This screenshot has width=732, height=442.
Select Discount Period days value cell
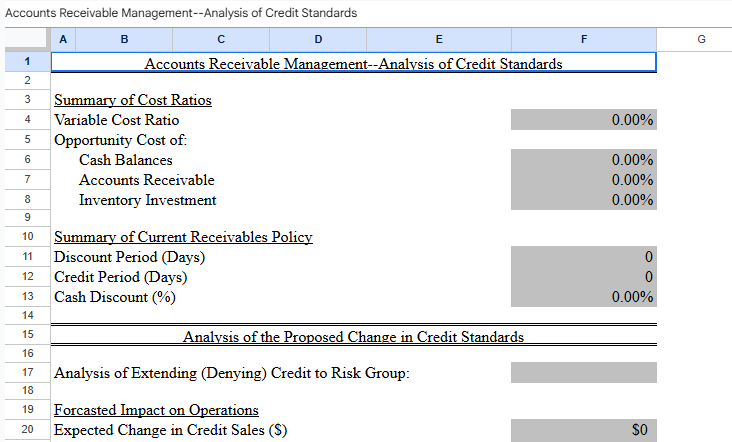(583, 257)
